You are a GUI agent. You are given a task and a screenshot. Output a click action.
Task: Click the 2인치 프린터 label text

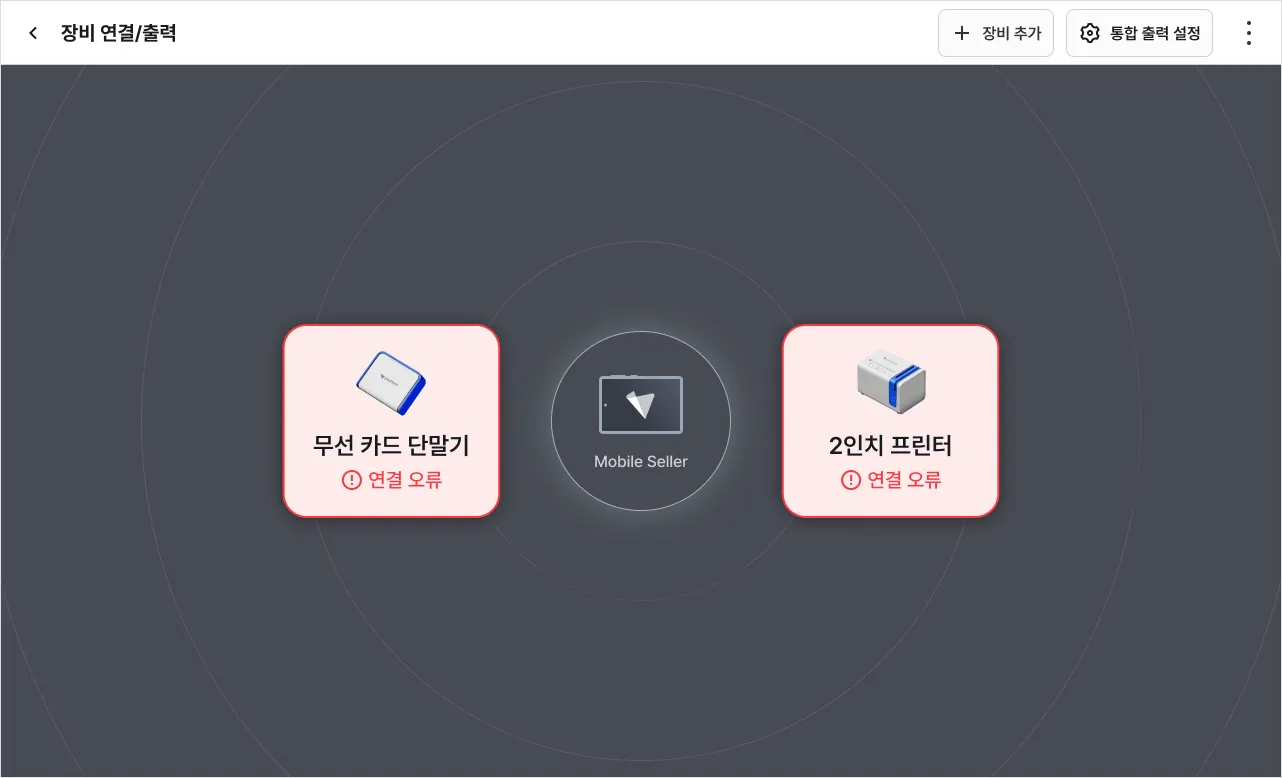point(890,445)
